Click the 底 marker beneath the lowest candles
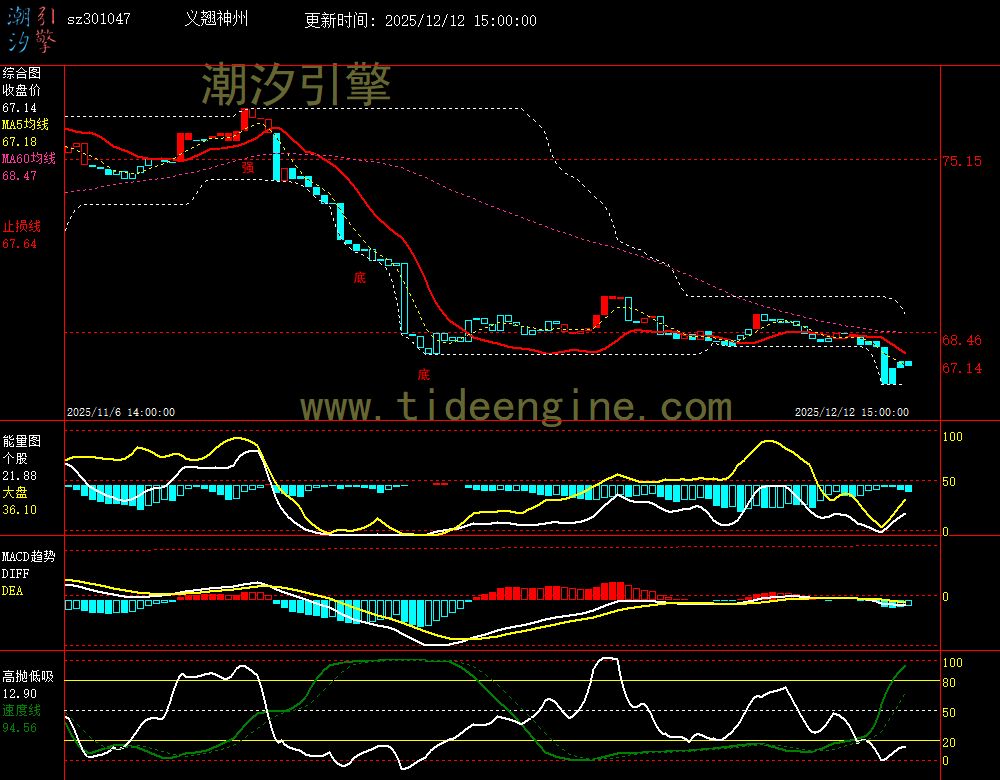The height and width of the screenshot is (780, 1000). (x=423, y=375)
